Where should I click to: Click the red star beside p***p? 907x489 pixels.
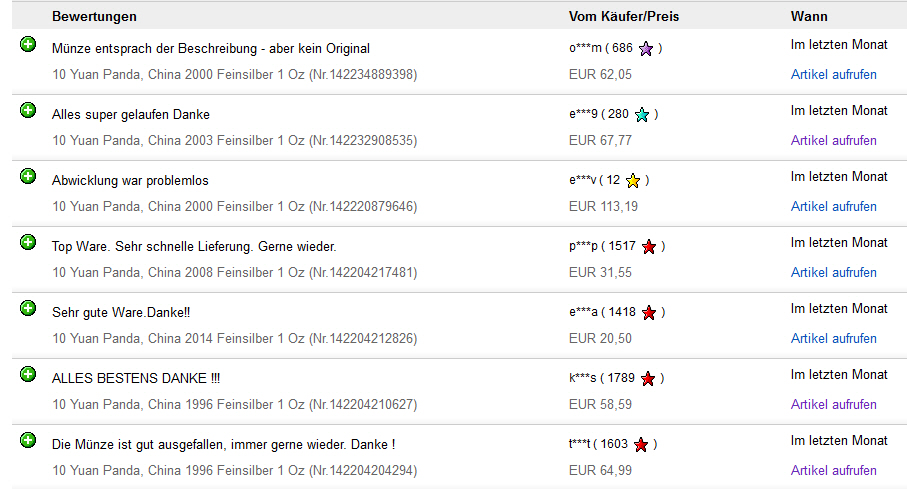649,247
